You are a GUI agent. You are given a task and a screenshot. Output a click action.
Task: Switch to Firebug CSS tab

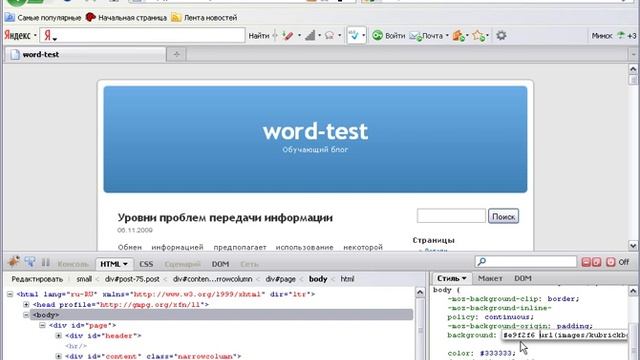[146, 264]
